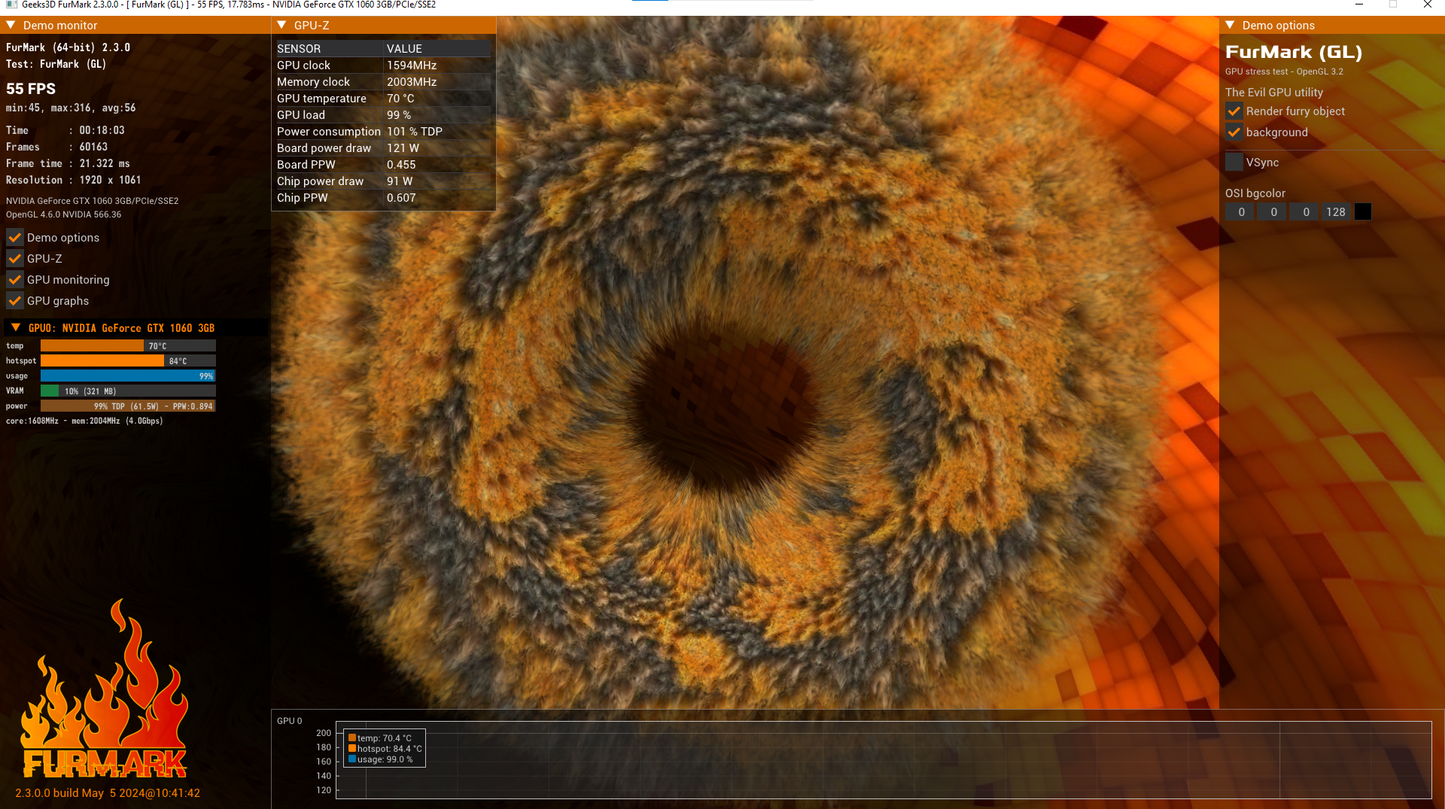Collapse the GPU-Z panel triangle

pos(282,25)
